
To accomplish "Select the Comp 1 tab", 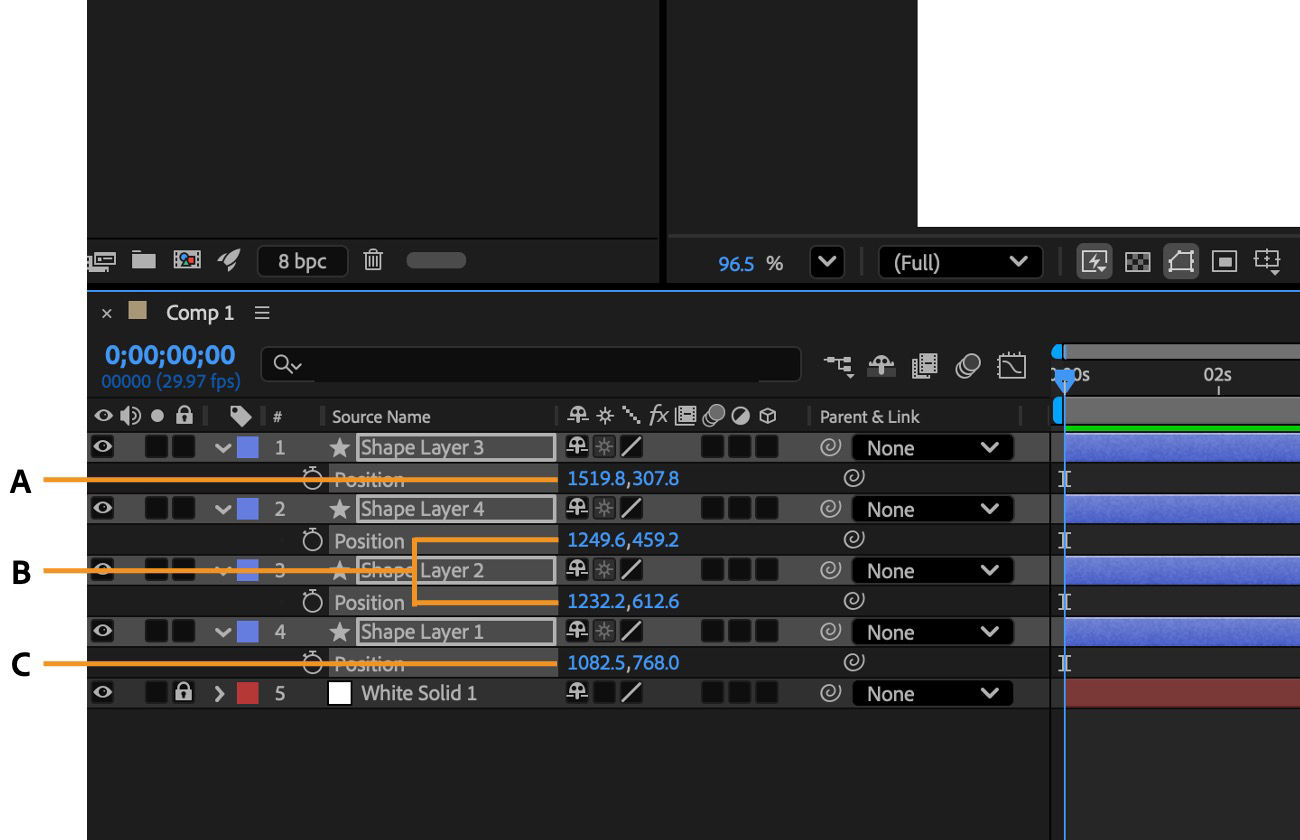I will pos(200,312).
